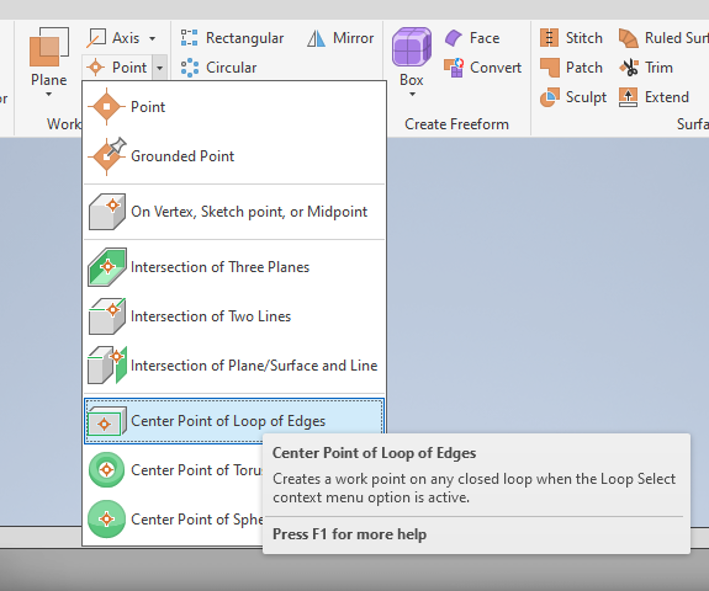Select Intersection of Three Planes option
Screen dimensions: 709x591
219,267
